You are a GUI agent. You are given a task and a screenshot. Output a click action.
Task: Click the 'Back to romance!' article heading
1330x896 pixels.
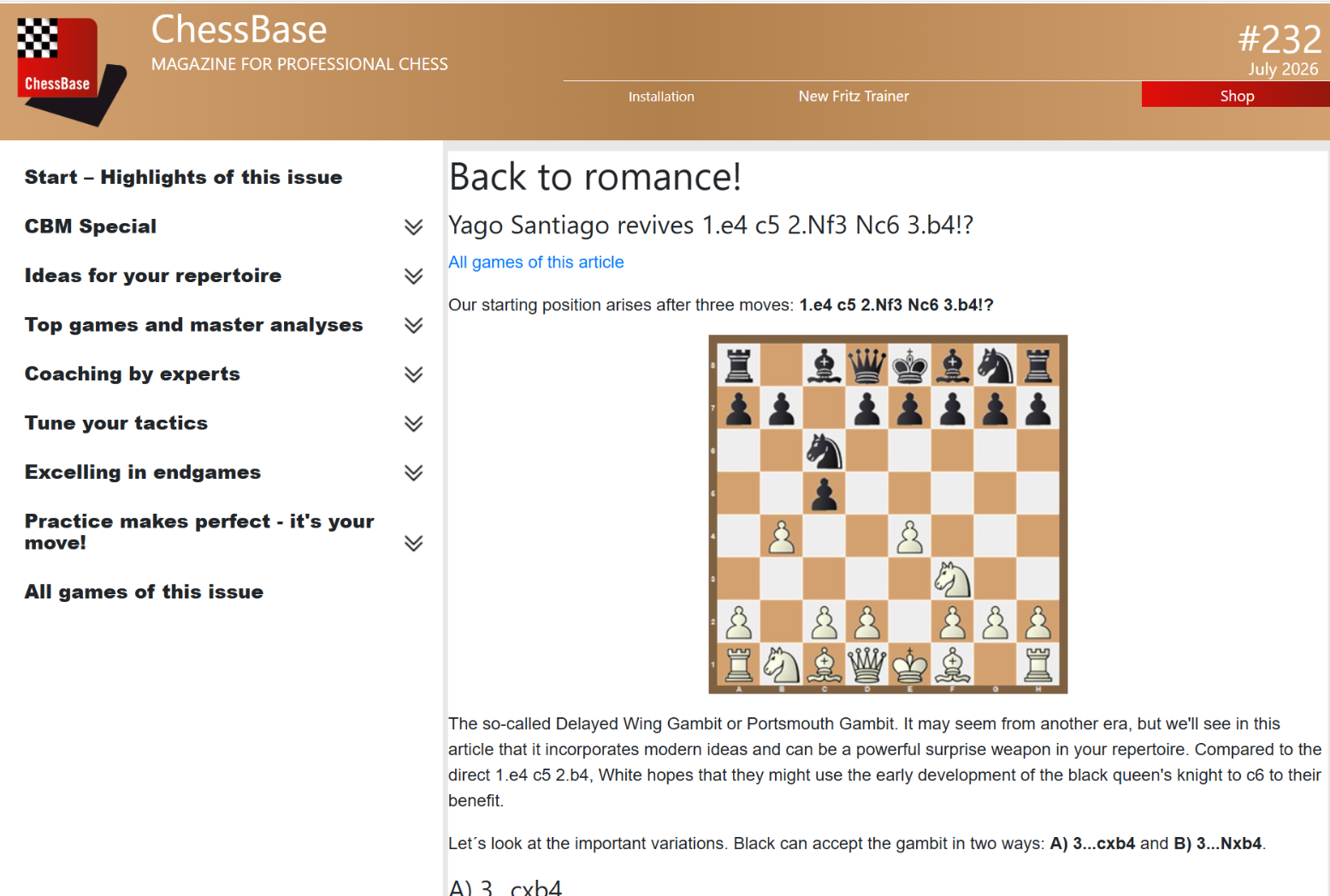point(594,177)
